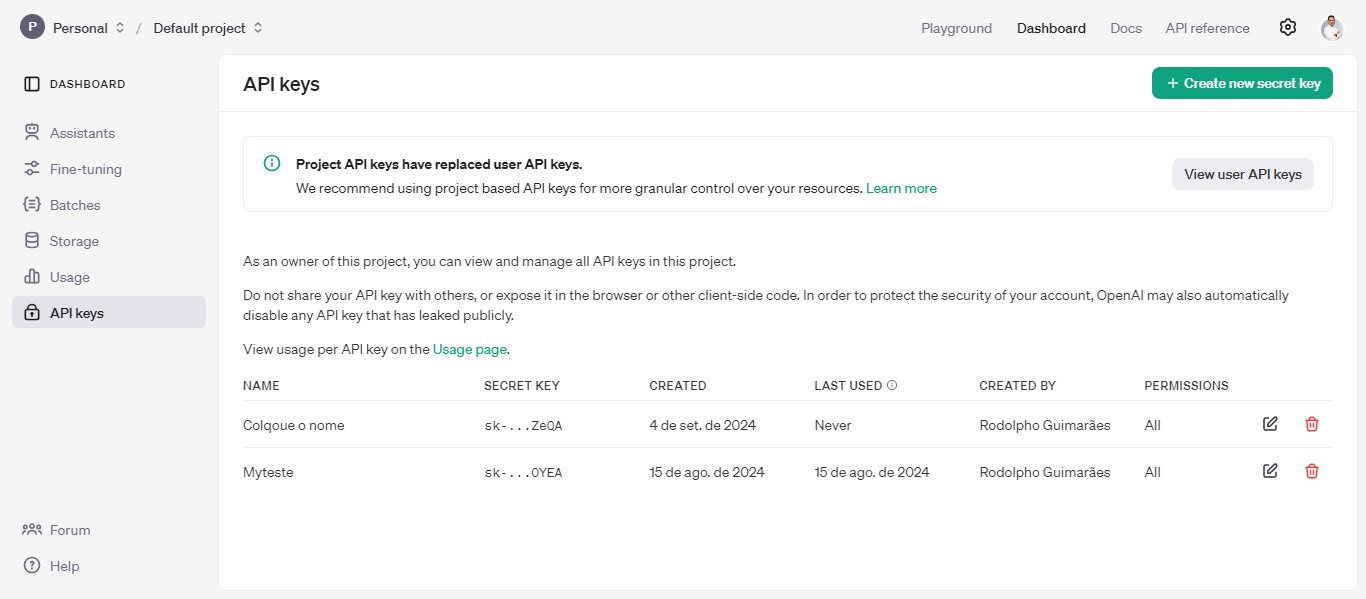Open the Usage page link

pyautogui.click(x=470, y=349)
